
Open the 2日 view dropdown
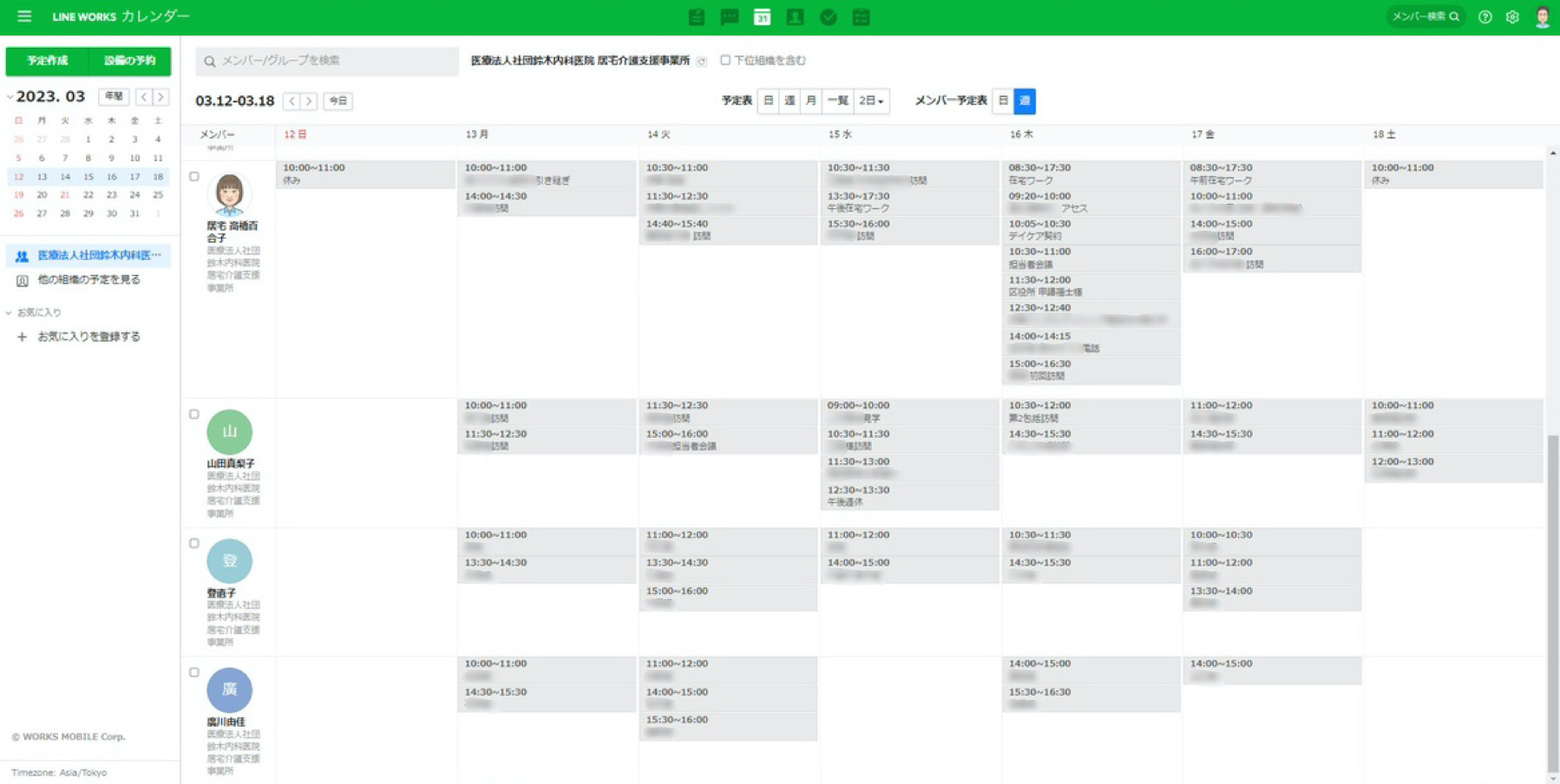tap(871, 101)
